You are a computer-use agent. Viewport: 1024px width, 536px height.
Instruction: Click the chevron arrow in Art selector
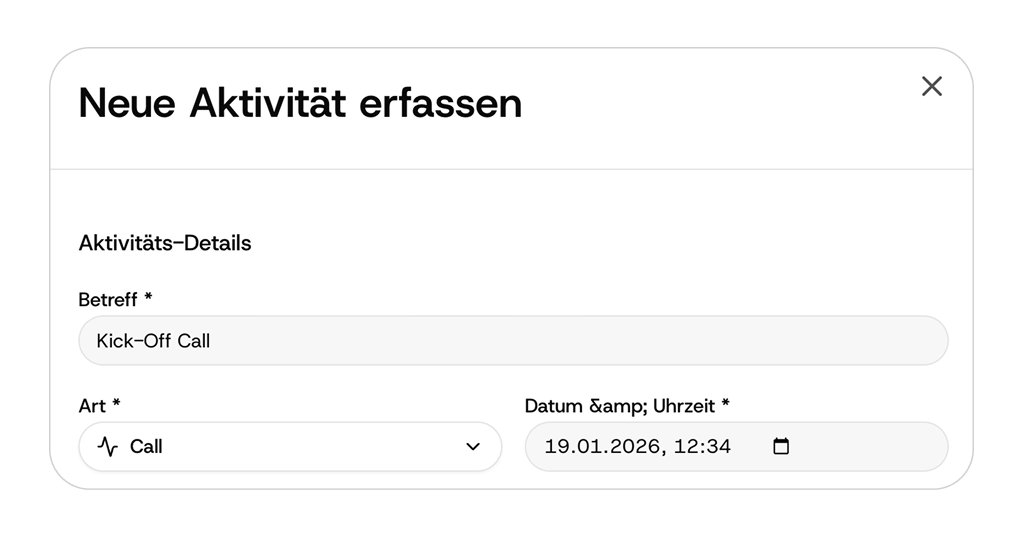tap(473, 447)
